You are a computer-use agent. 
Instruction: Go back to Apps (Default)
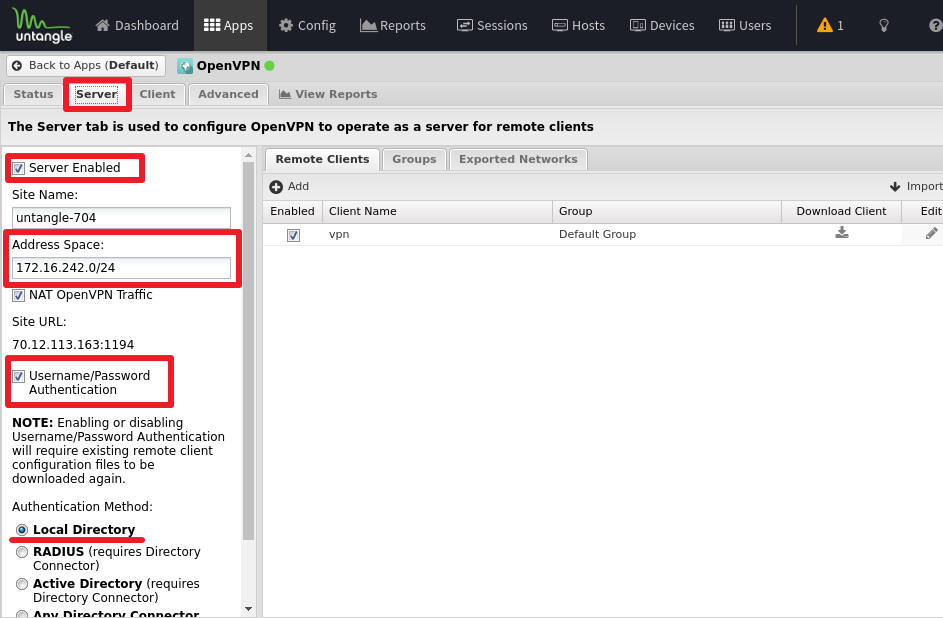coord(86,66)
